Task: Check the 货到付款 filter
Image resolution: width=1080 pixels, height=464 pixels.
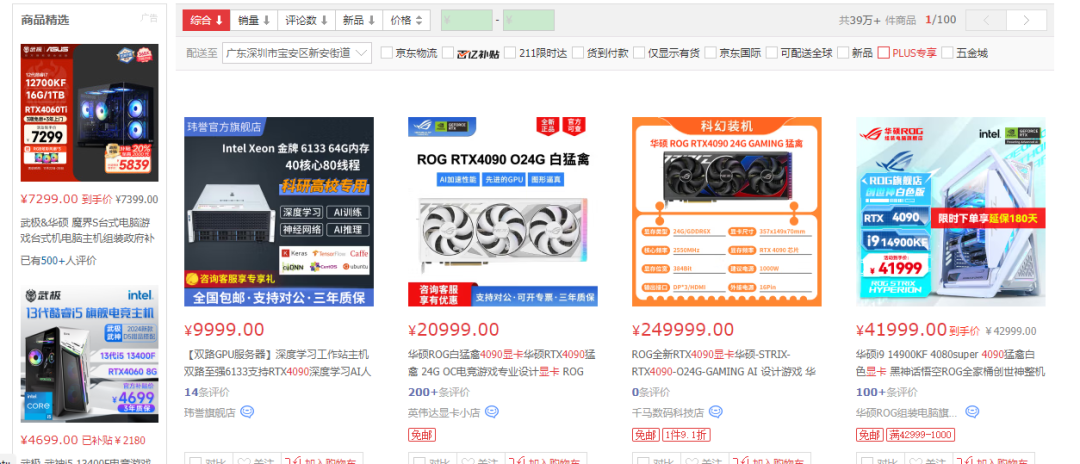Action: point(578,52)
